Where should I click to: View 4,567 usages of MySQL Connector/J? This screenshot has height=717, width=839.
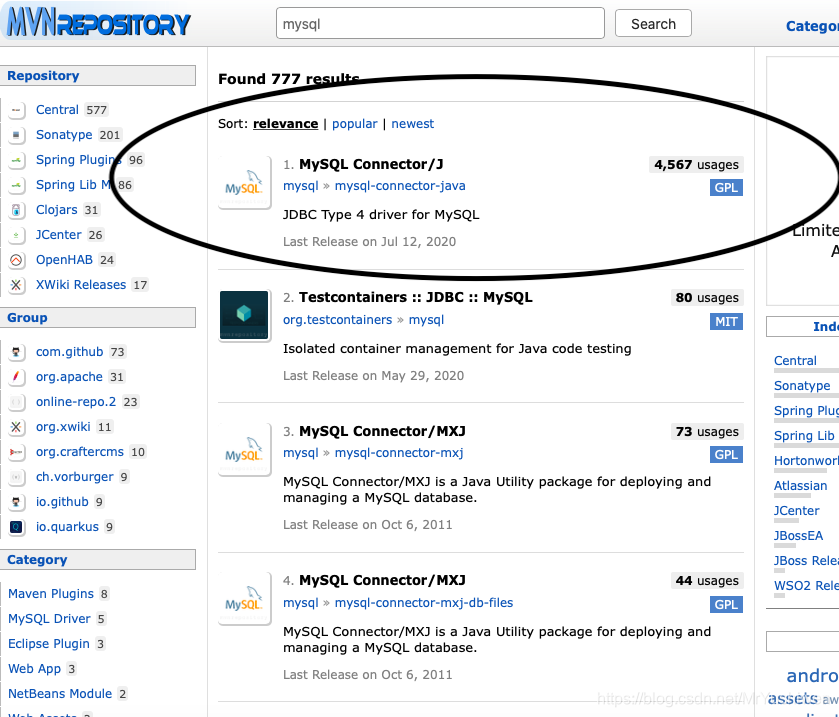pos(696,165)
